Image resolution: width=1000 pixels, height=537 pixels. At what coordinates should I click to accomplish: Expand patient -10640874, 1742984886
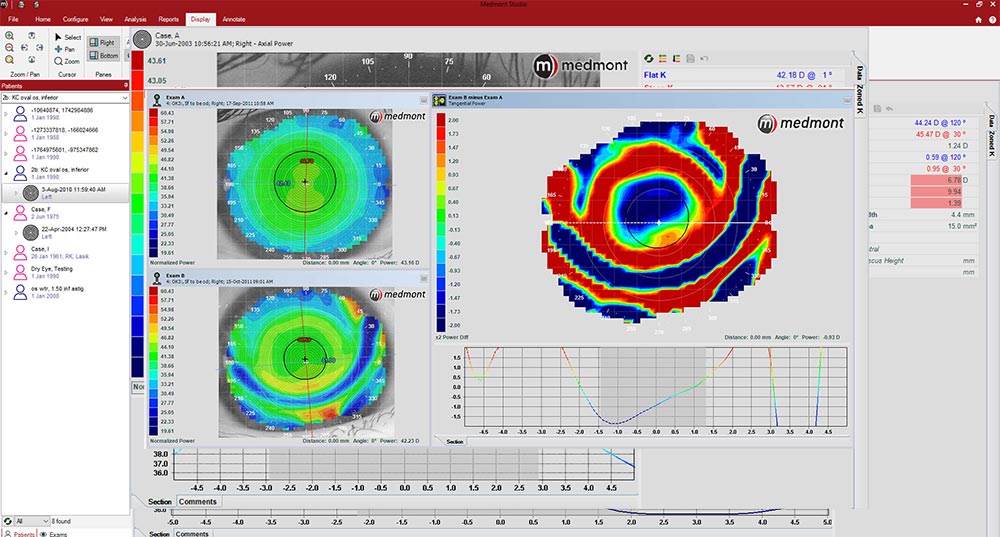(x=6, y=114)
